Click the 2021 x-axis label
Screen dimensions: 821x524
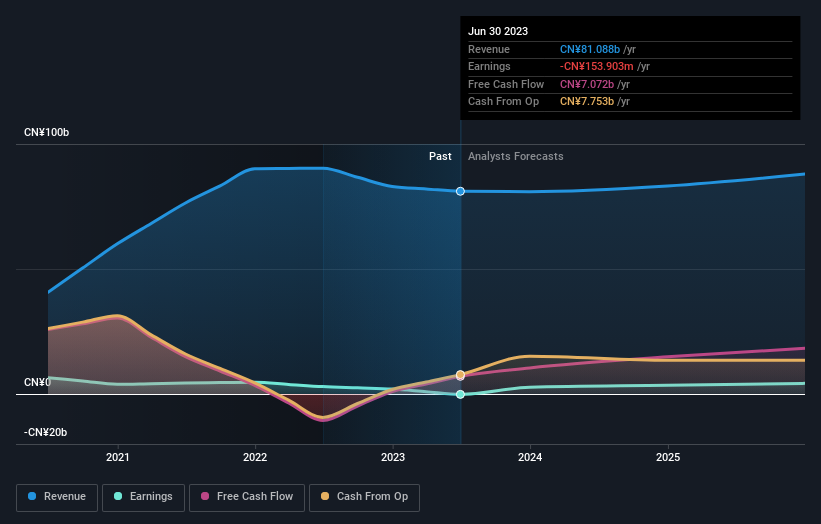(x=118, y=458)
